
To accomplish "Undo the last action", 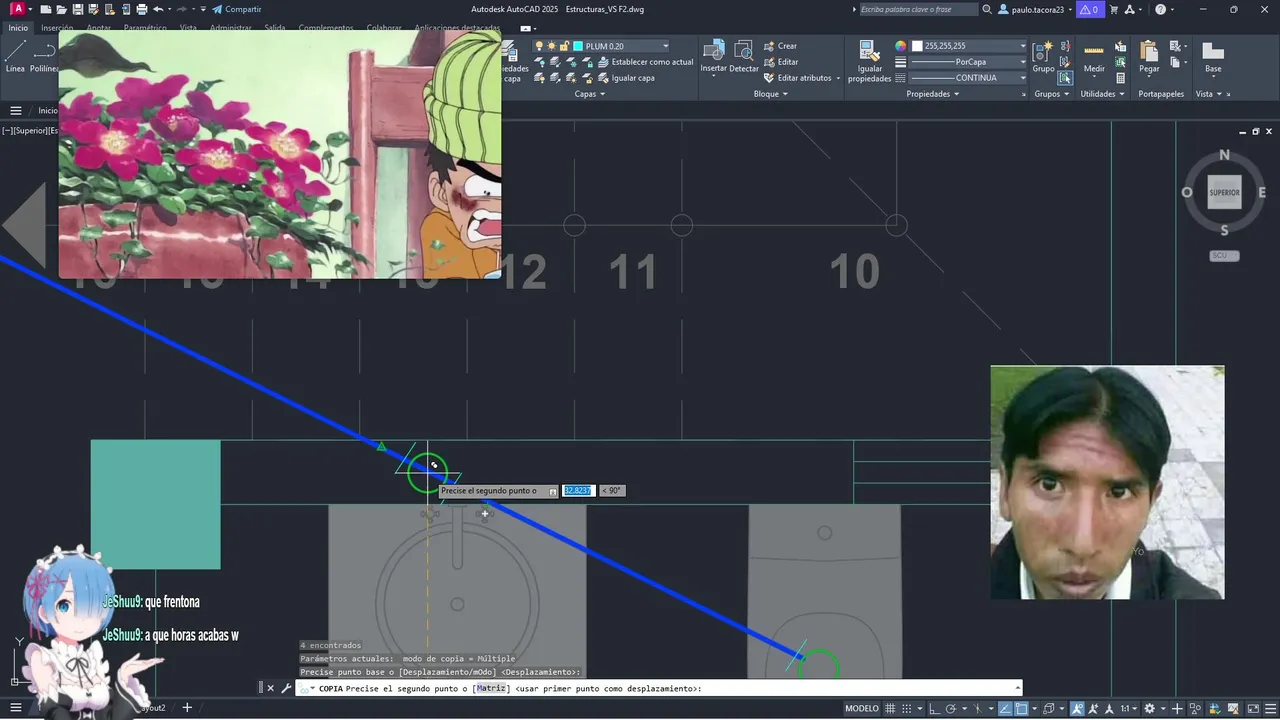I will 158,9.
